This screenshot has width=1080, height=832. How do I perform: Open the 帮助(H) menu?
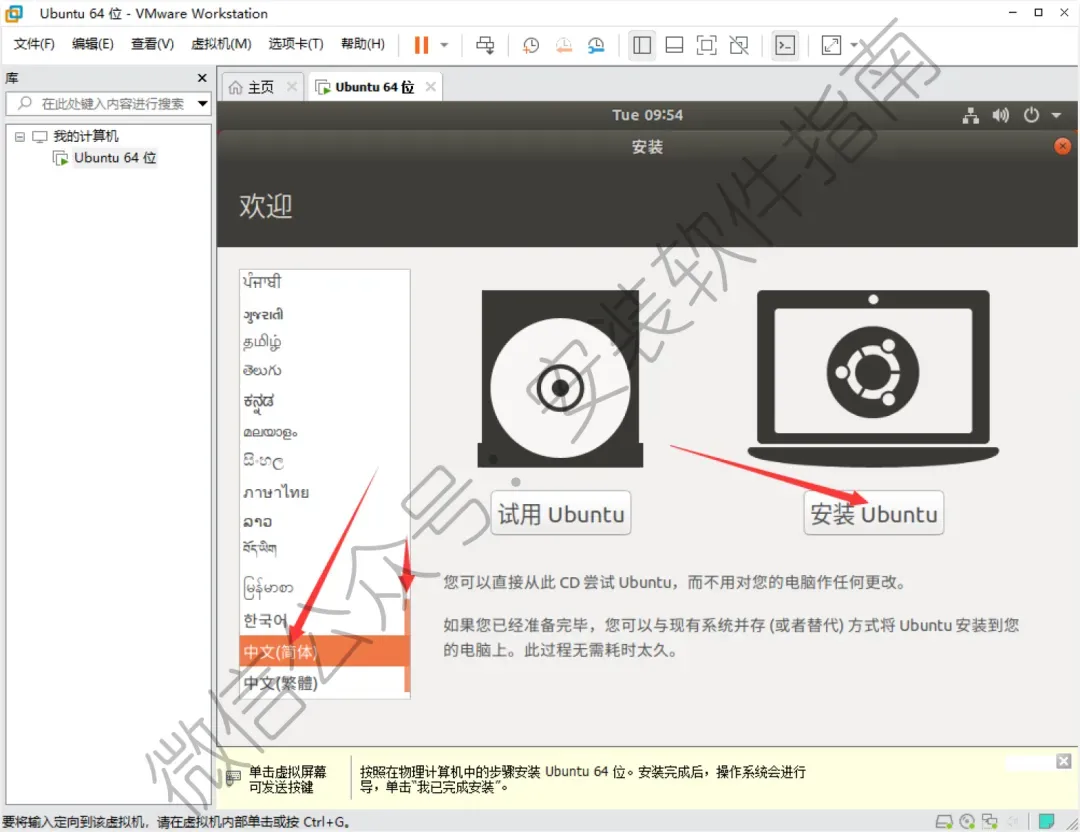pyautogui.click(x=363, y=44)
